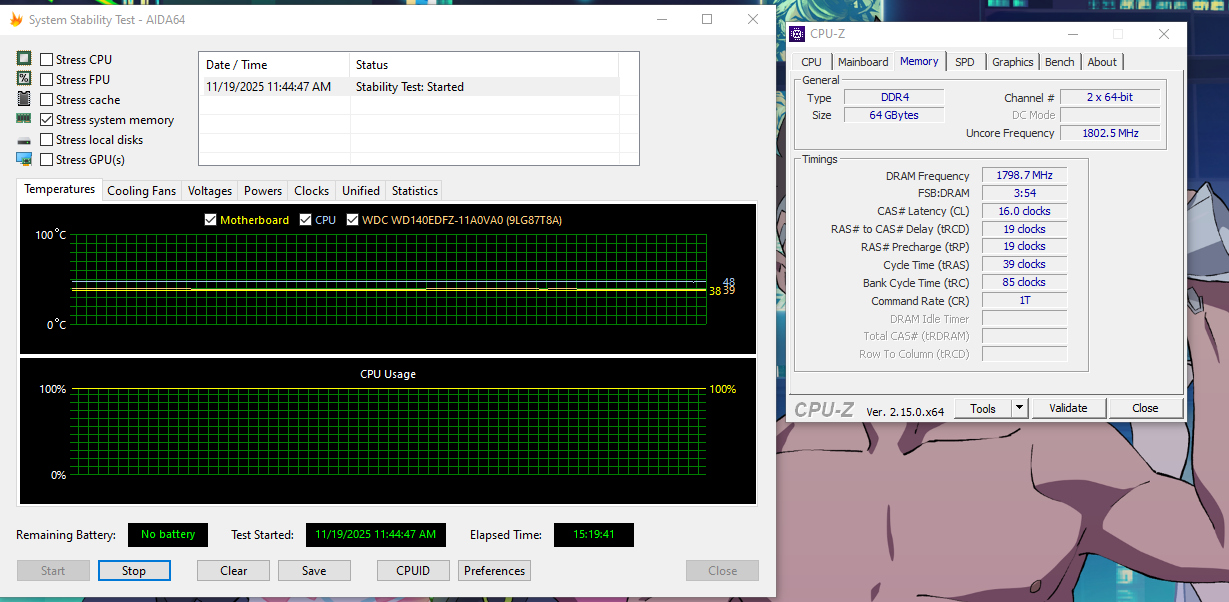This screenshot has width=1229, height=602.
Task: Open the CPU tab in CPU-Z
Action: (x=811, y=62)
